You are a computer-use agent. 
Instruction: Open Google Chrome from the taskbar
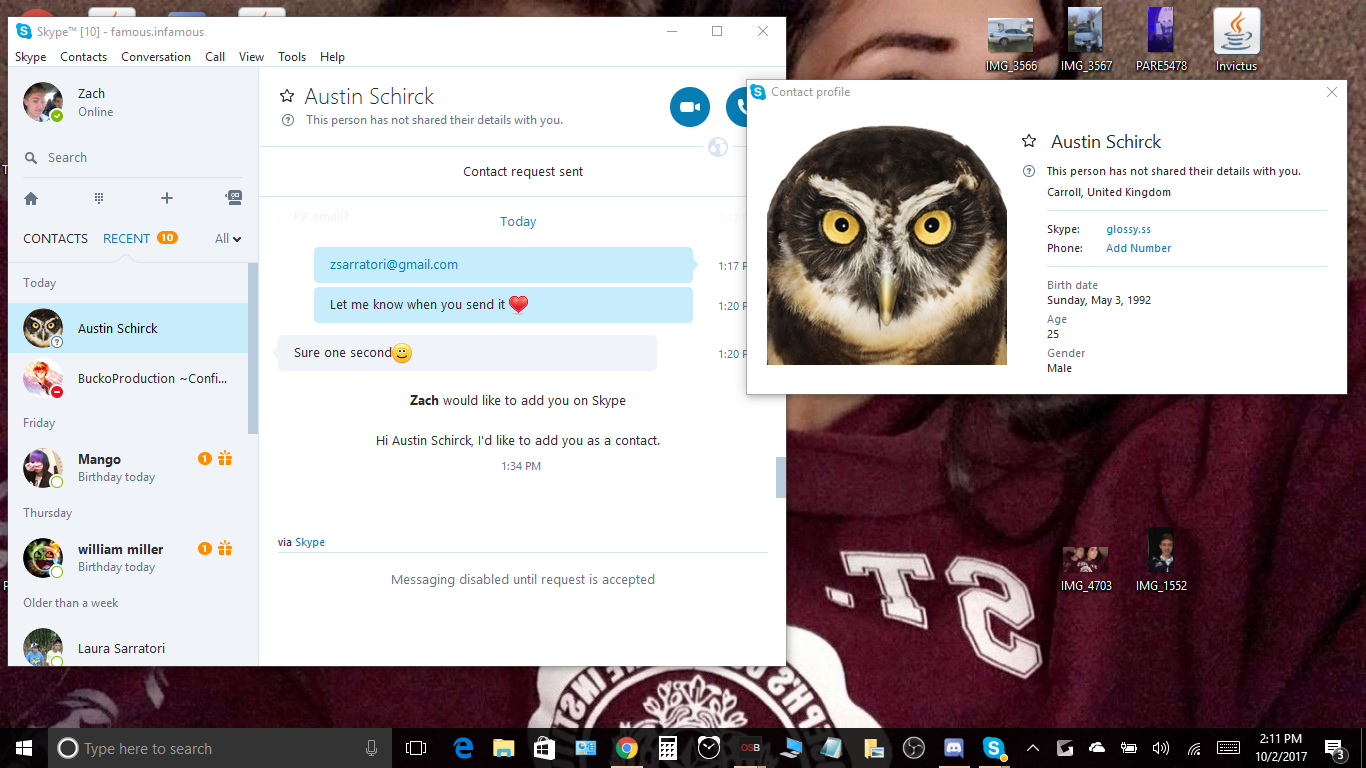click(x=627, y=748)
